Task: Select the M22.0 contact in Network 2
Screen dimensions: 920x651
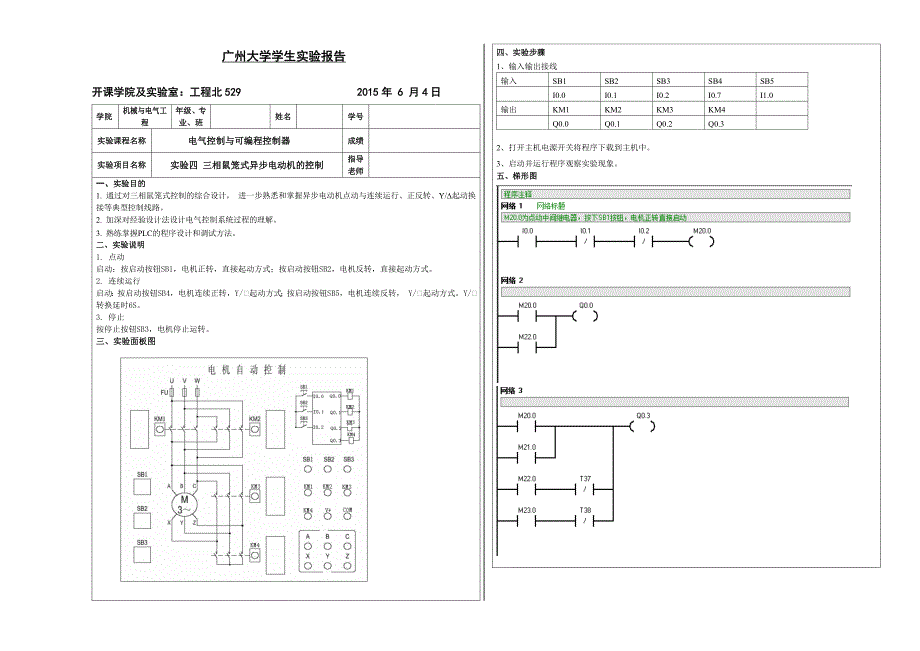Action: (x=528, y=346)
